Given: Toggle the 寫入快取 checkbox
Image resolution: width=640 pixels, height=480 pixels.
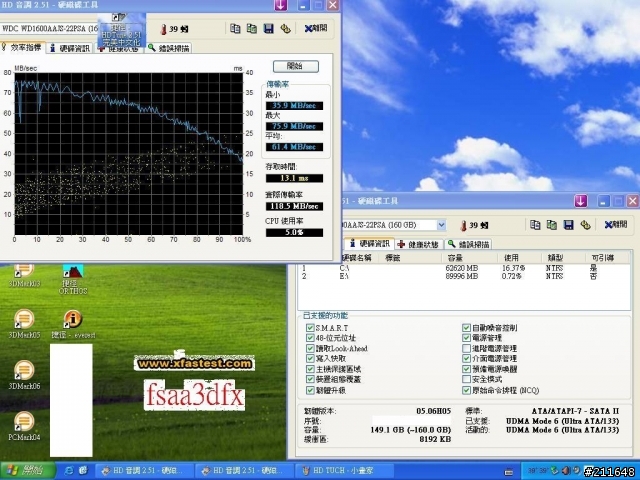Looking at the screenshot, I should point(310,358).
